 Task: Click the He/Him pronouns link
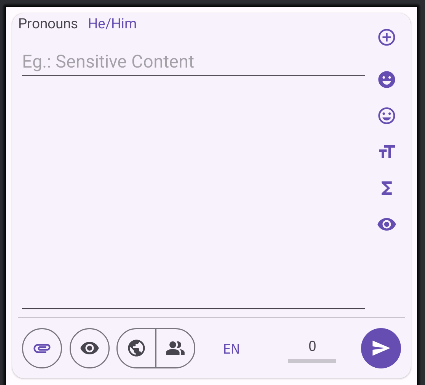click(x=112, y=24)
